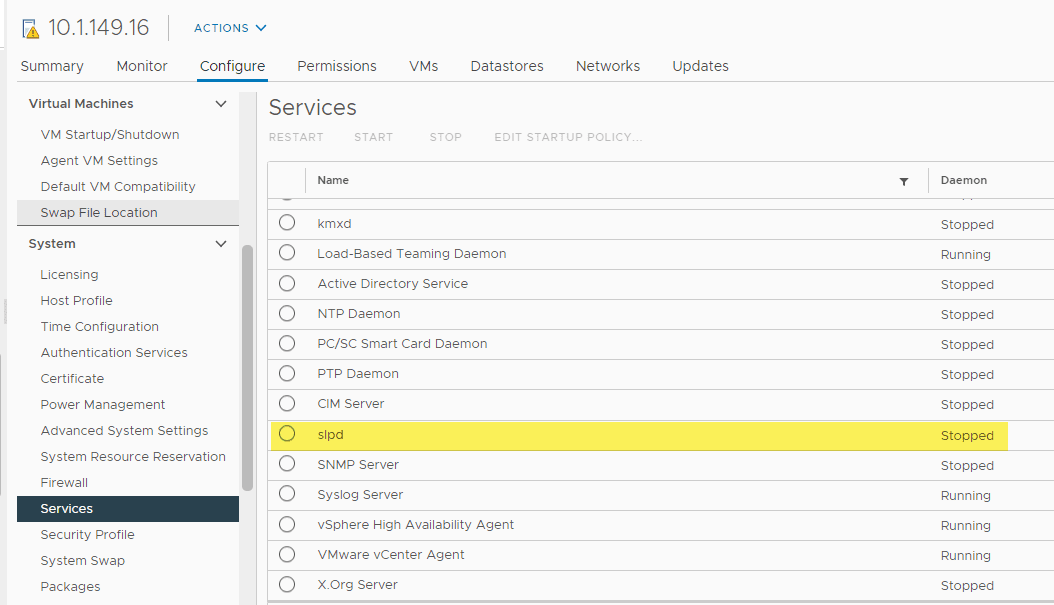Click the sidebar vertical scrollbar
Image resolution: width=1054 pixels, height=605 pixels.
(x=247, y=370)
